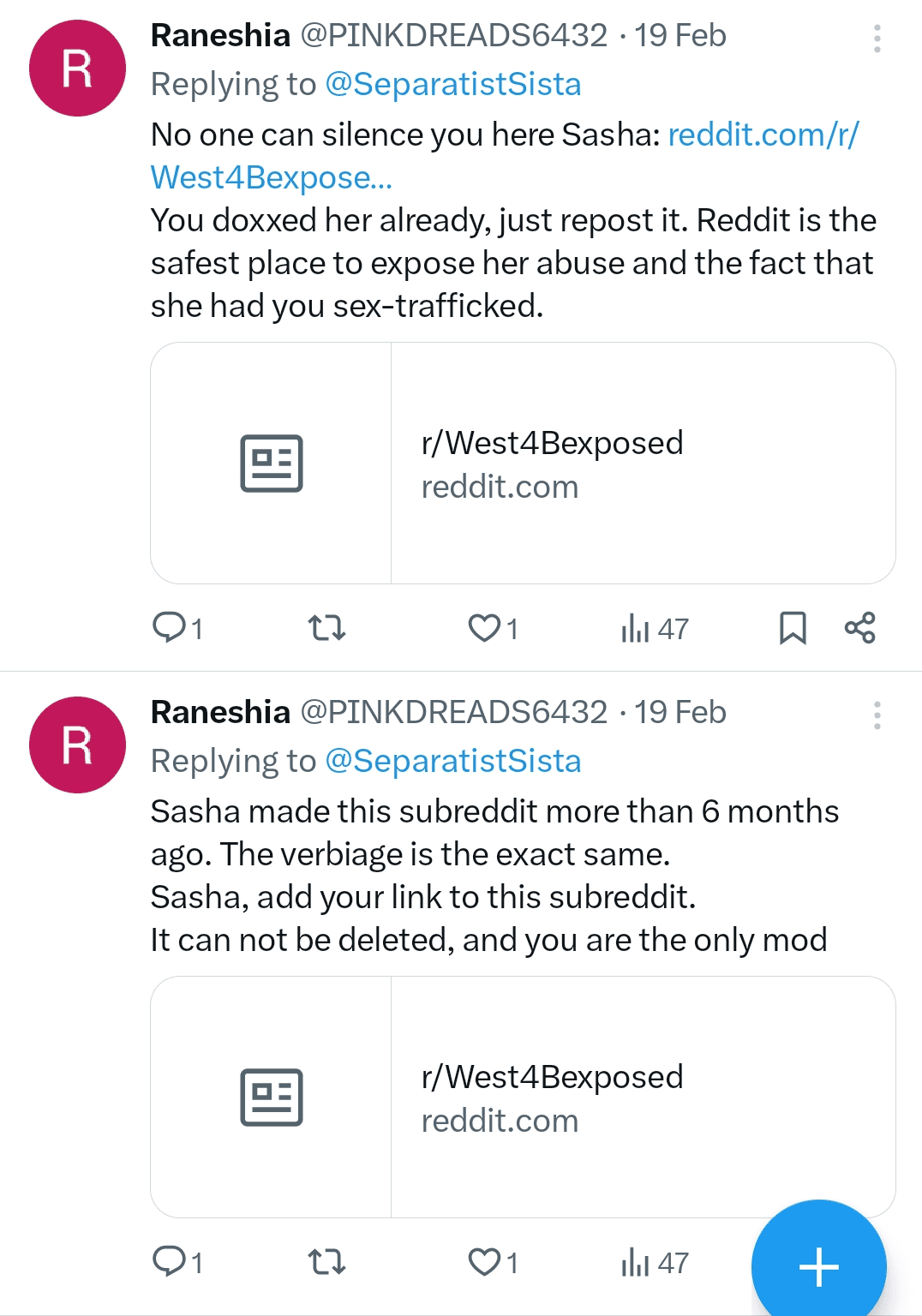Open @SeparatistSista mention in first tweet
The height and width of the screenshot is (1316, 922).
click(x=453, y=84)
